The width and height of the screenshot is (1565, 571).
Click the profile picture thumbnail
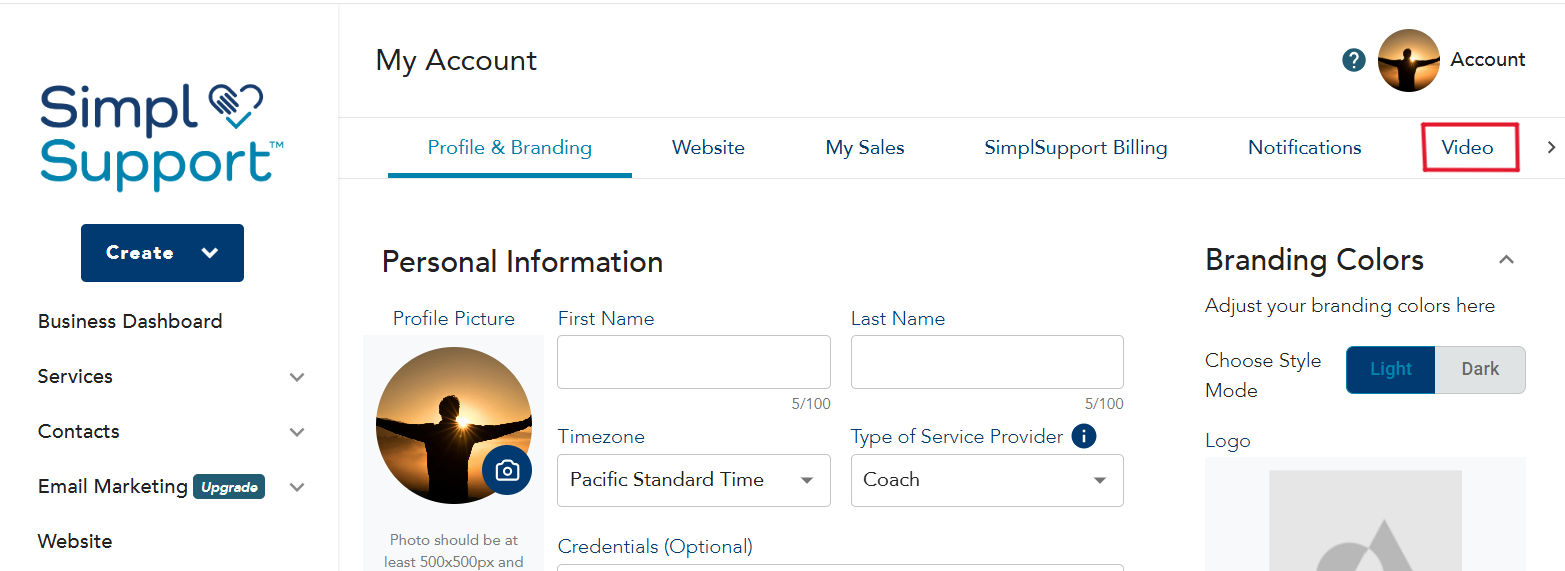[454, 425]
